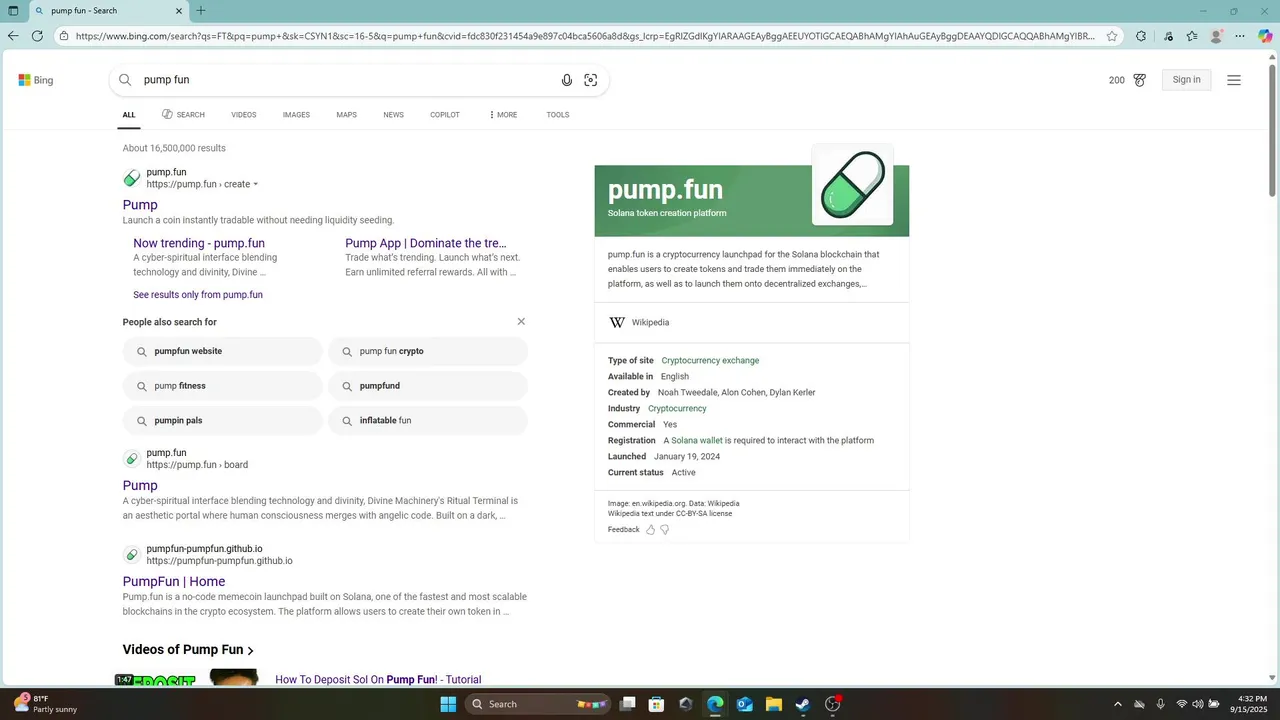Add page to favorites star icon
The width and height of the screenshot is (1280, 720).
pos(1112,36)
